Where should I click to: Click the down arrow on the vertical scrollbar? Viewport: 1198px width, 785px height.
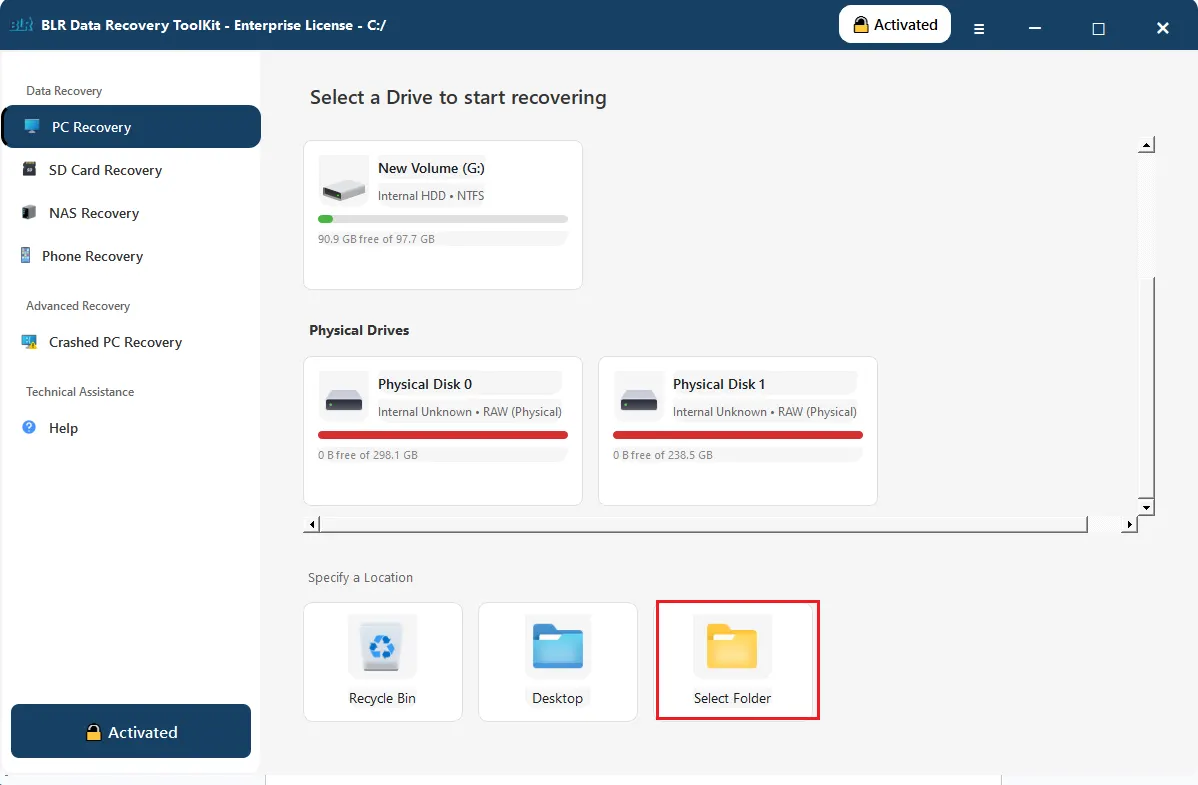pyautogui.click(x=1146, y=506)
